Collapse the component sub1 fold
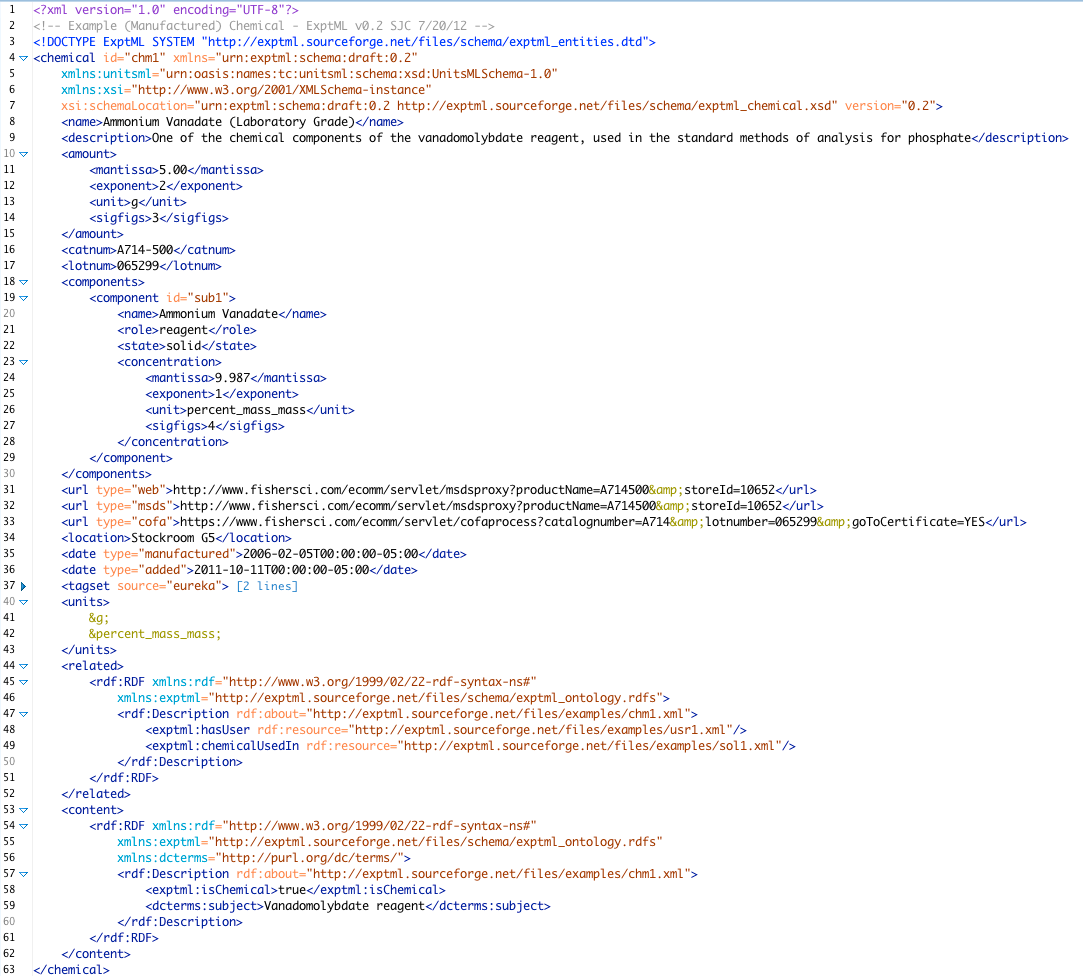The image size is (1083, 976). (x=23, y=297)
